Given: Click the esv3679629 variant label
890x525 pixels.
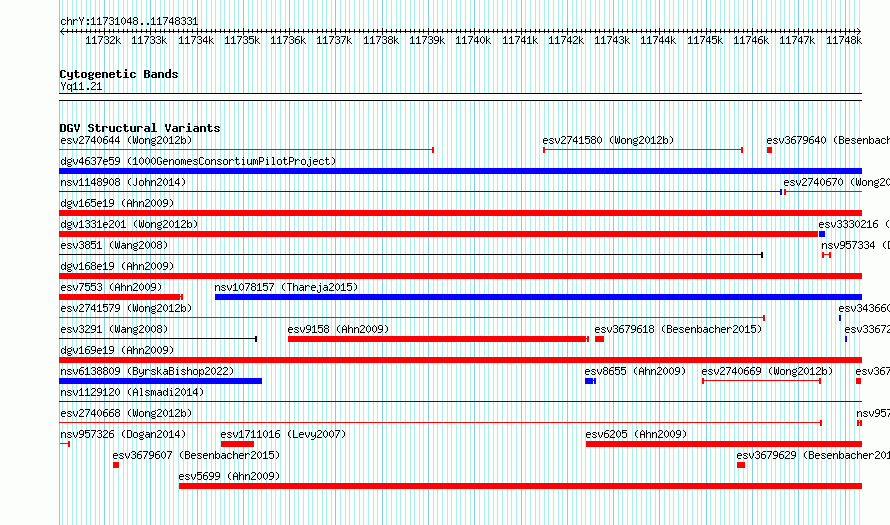Looking at the screenshot, I should click(813, 455).
